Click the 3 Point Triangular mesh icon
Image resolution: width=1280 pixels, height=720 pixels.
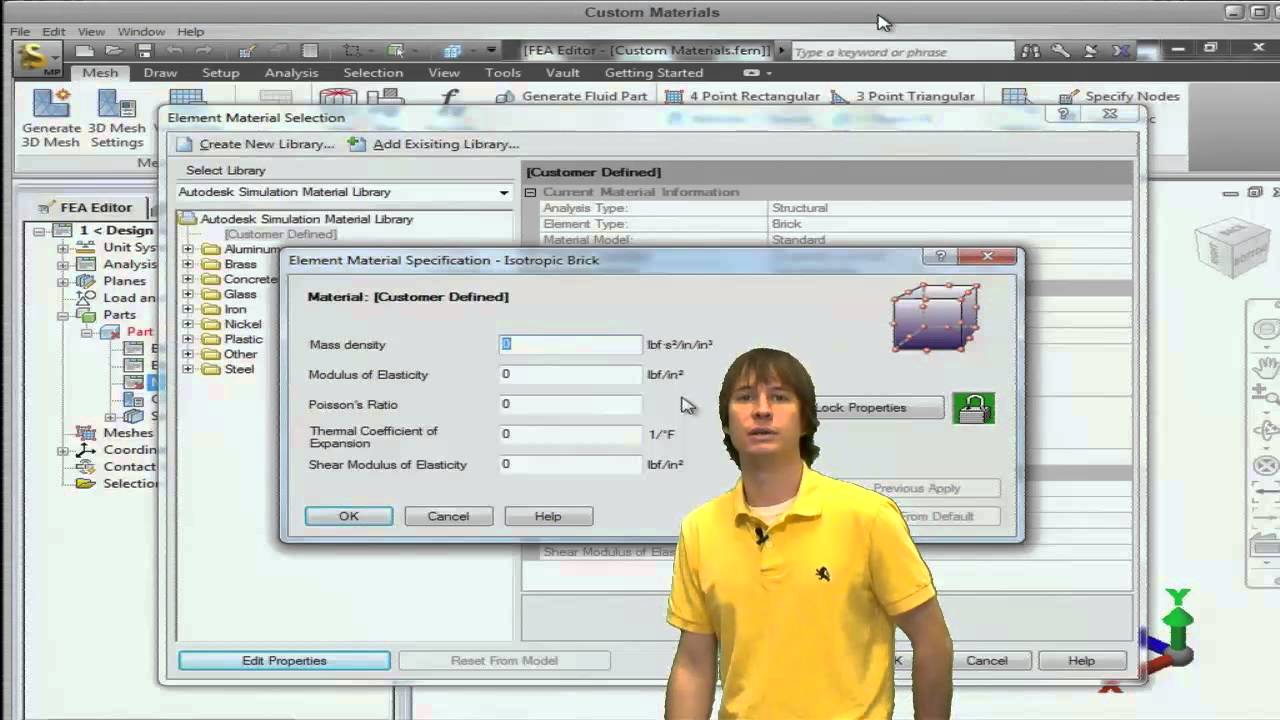click(x=840, y=96)
